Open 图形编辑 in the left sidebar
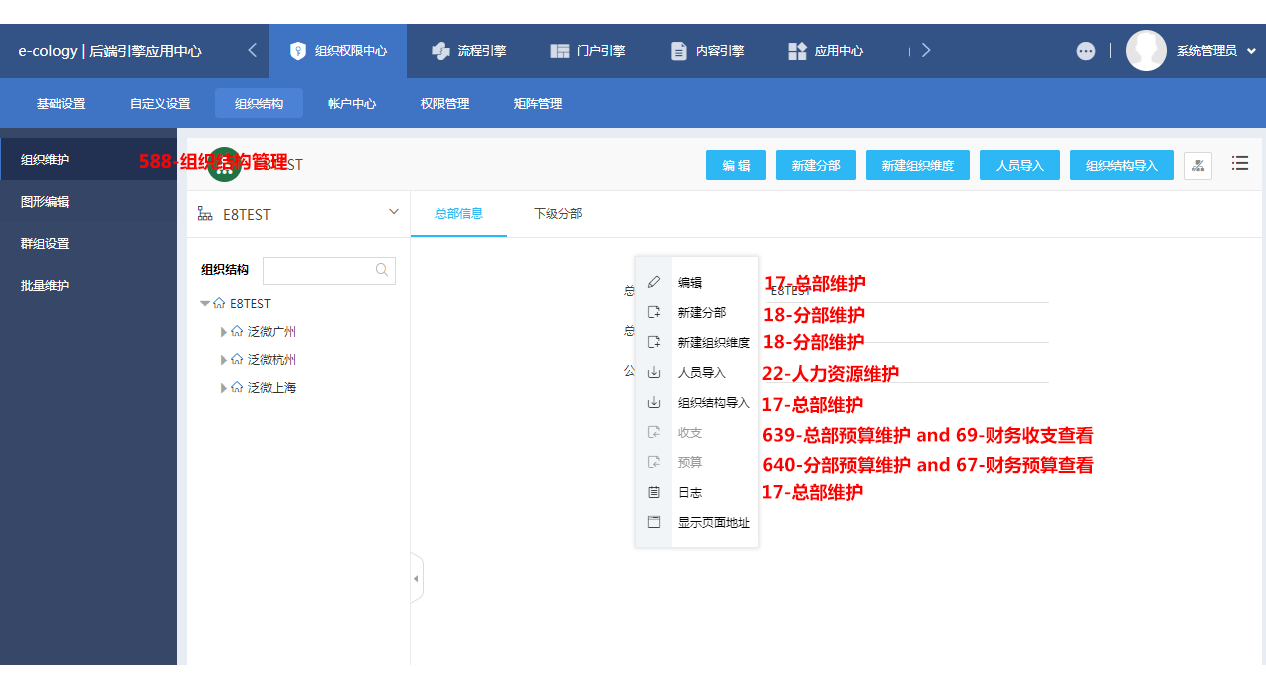The height and width of the screenshot is (690, 1266). (x=45, y=202)
